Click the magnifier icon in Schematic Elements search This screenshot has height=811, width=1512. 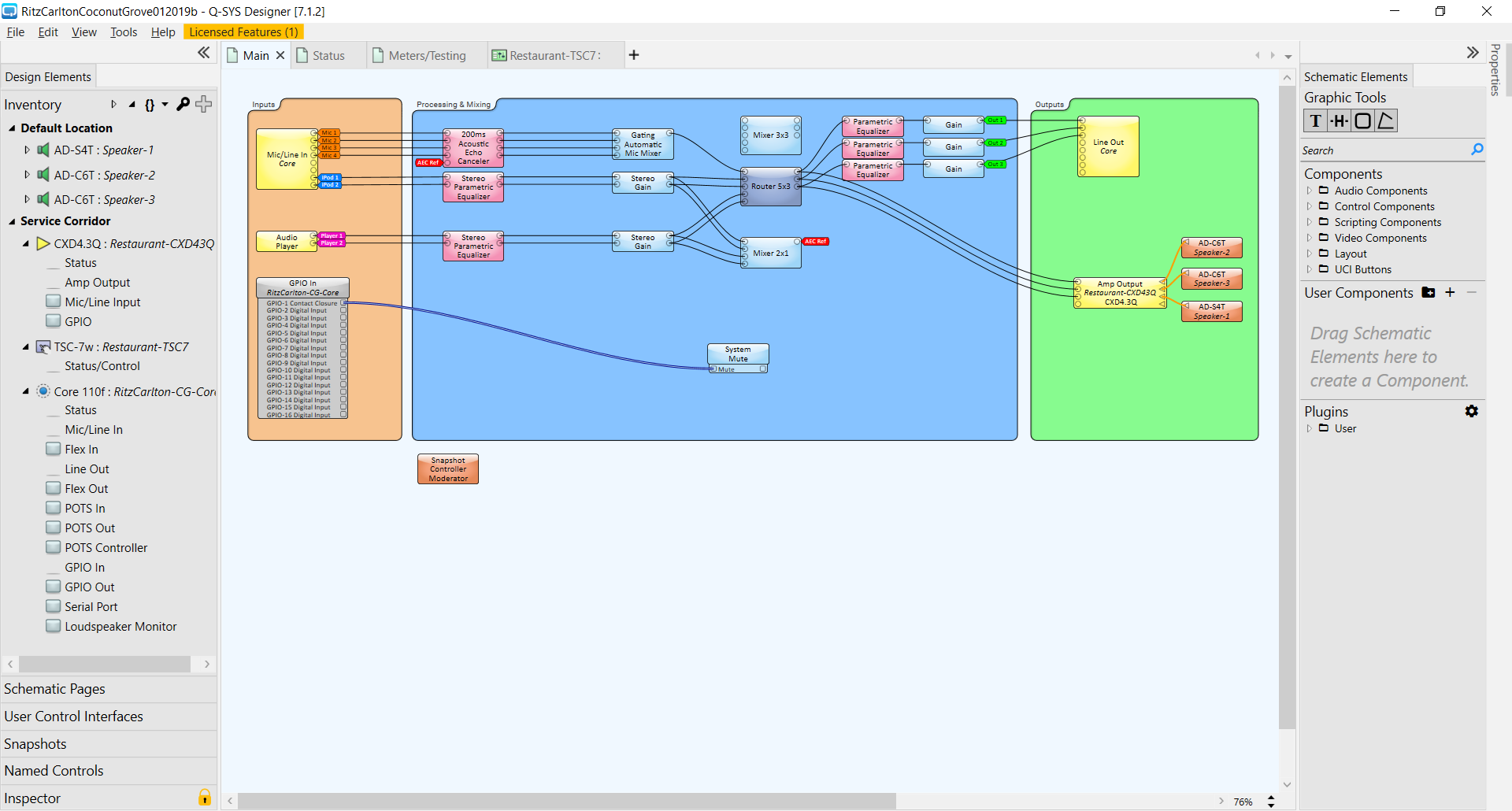[1477, 150]
